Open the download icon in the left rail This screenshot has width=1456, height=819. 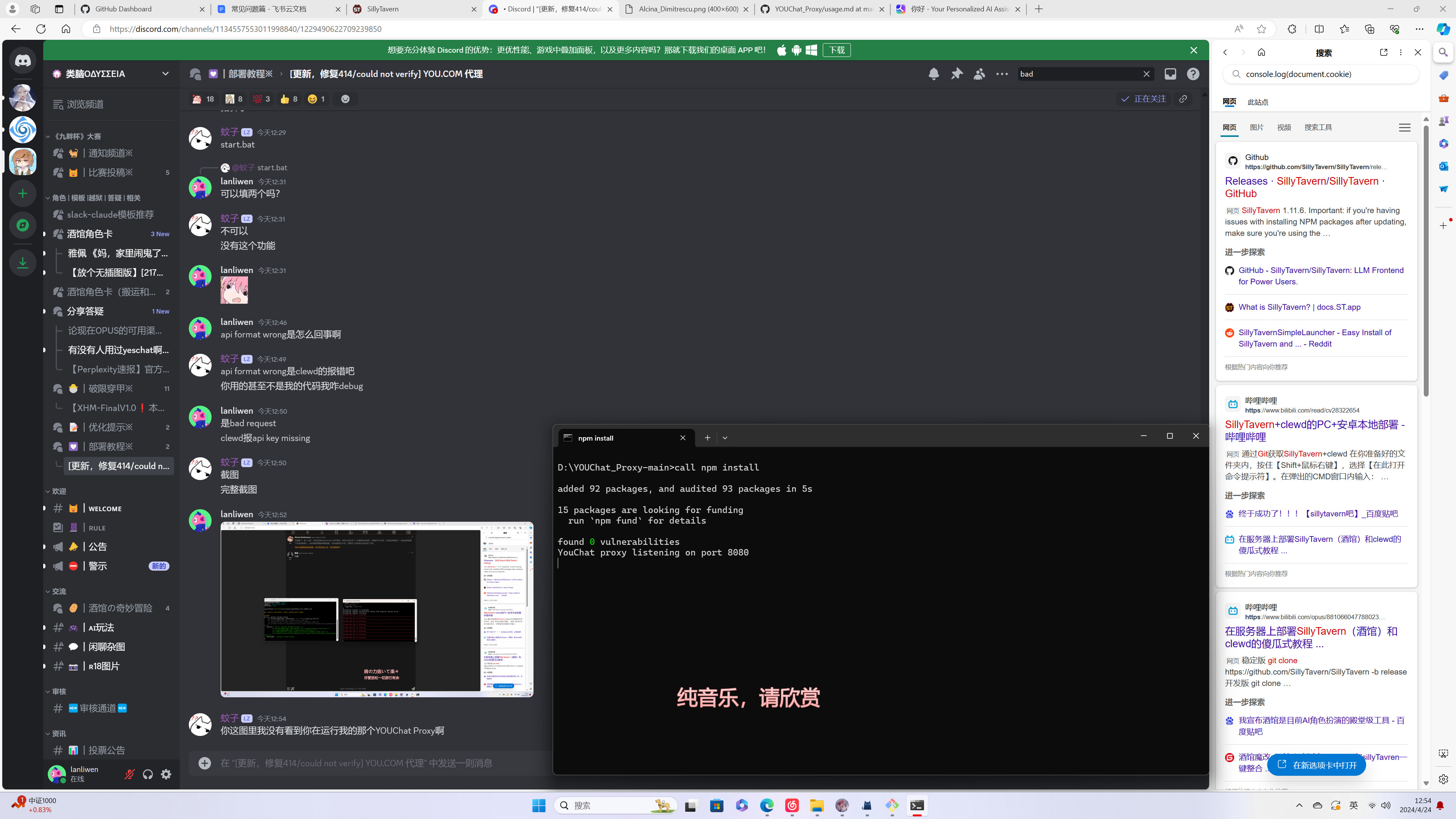[x=23, y=262]
